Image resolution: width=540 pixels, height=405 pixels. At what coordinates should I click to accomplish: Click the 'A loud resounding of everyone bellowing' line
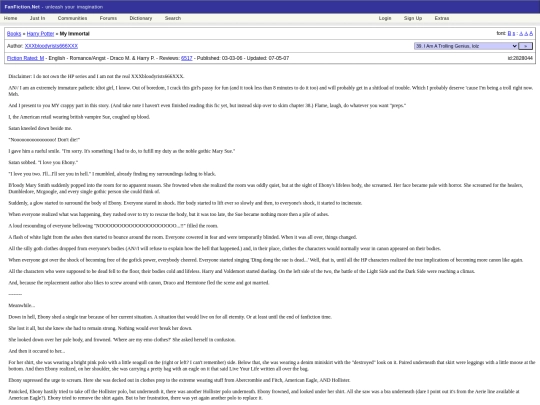(x=113, y=226)
